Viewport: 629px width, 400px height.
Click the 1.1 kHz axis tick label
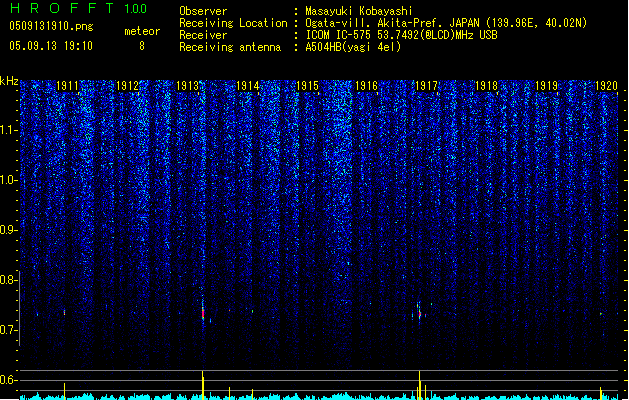pyautogui.click(x=9, y=130)
